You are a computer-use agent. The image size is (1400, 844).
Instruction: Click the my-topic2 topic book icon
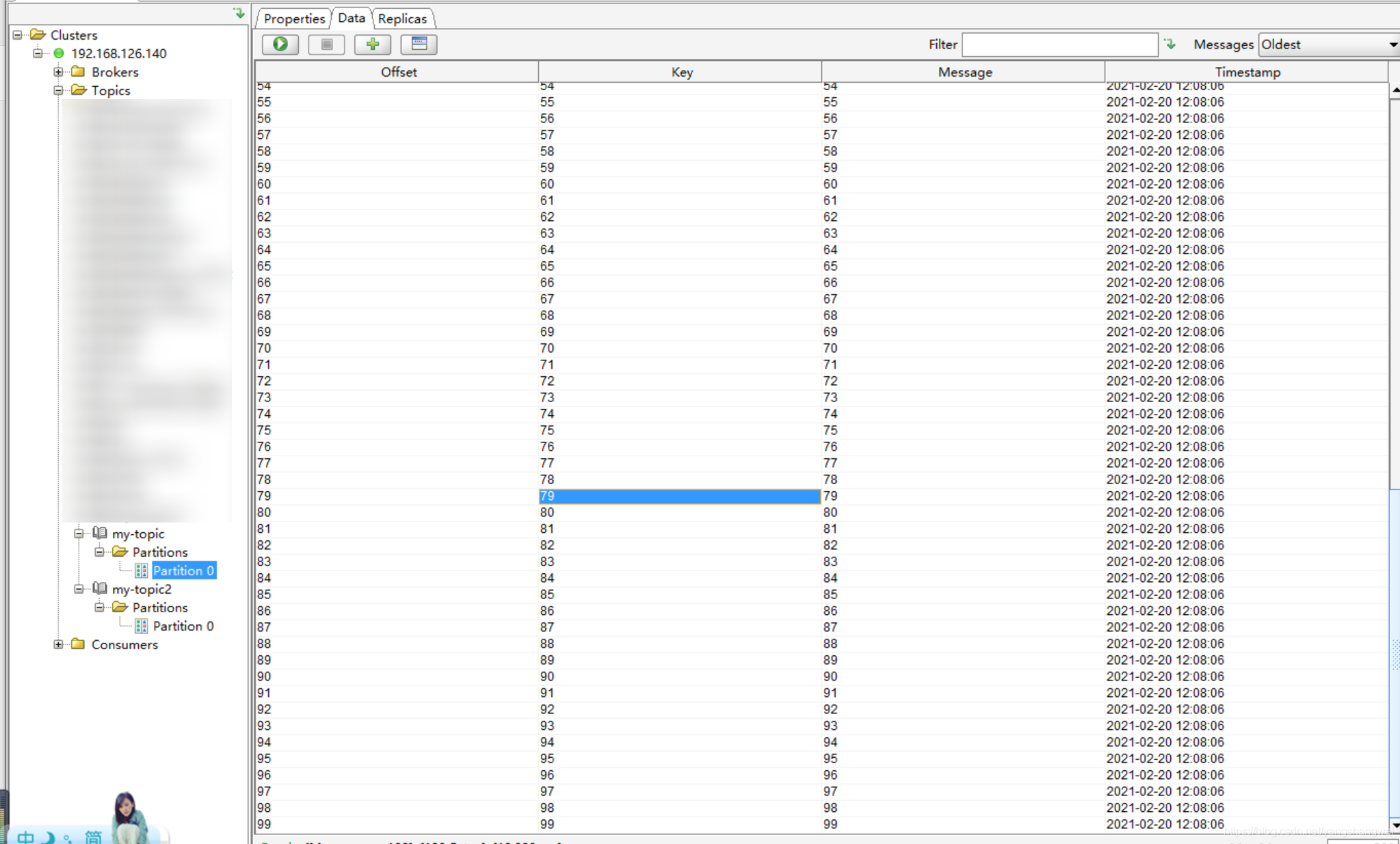pyautogui.click(x=100, y=589)
